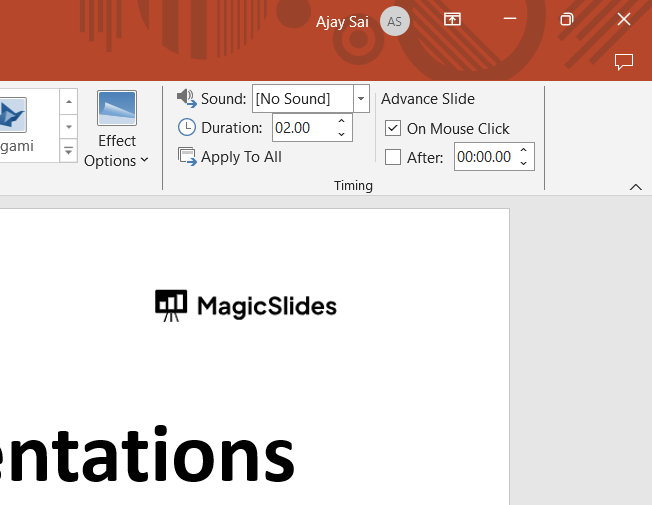Open the Comments speech bubble icon
The image size is (652, 505).
point(624,62)
